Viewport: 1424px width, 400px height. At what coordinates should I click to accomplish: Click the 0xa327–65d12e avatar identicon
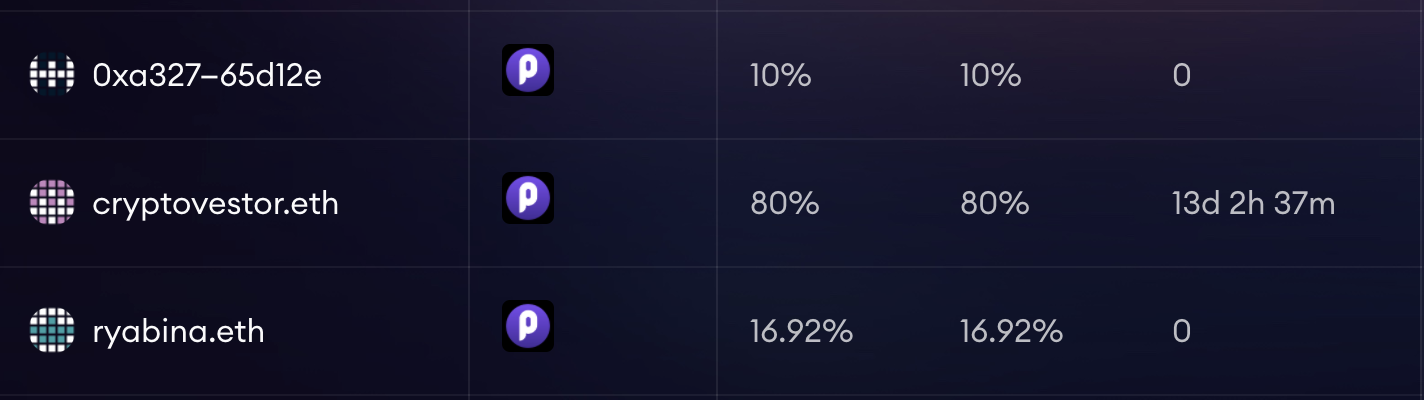[52, 75]
